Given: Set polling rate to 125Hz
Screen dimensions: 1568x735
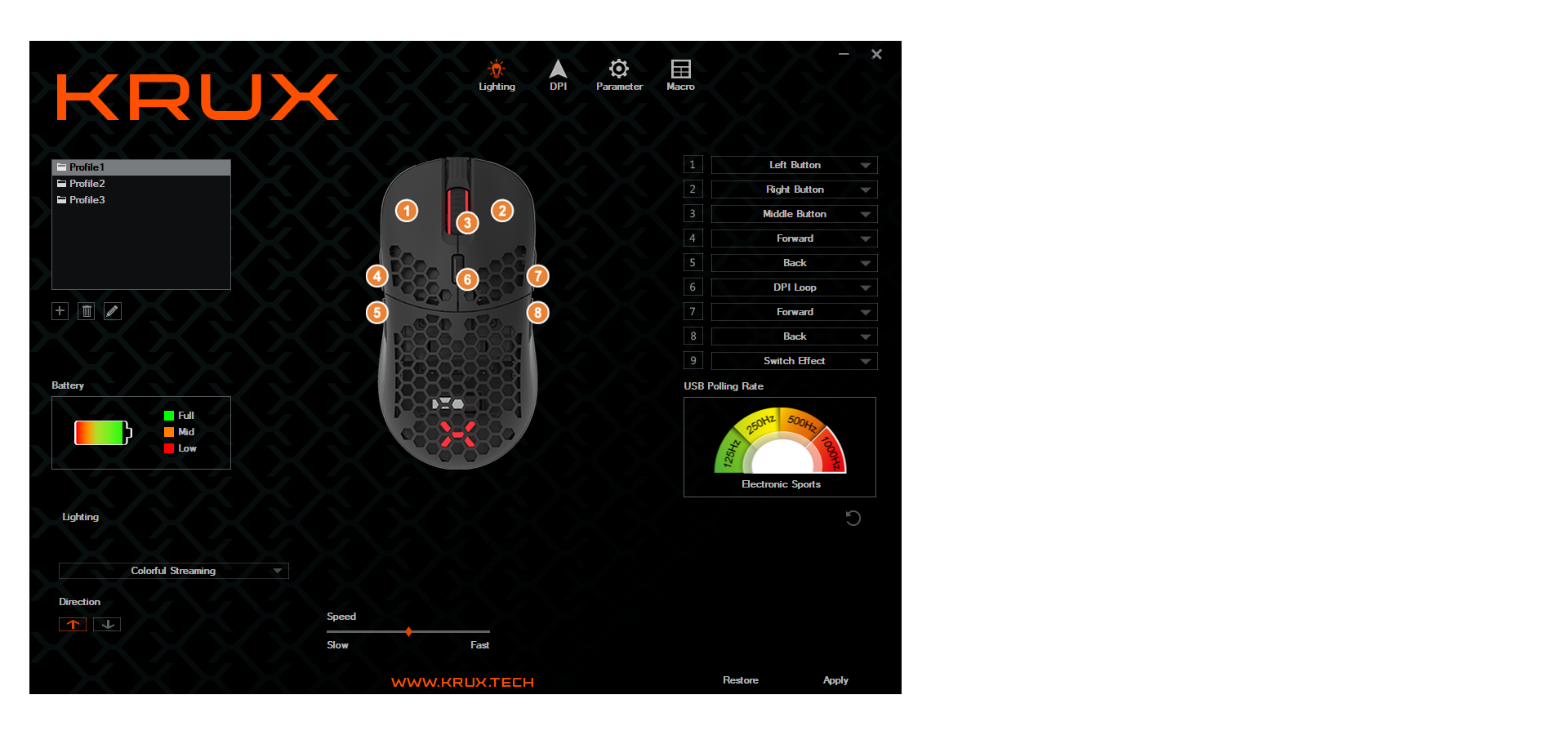Looking at the screenshot, I should [x=731, y=452].
